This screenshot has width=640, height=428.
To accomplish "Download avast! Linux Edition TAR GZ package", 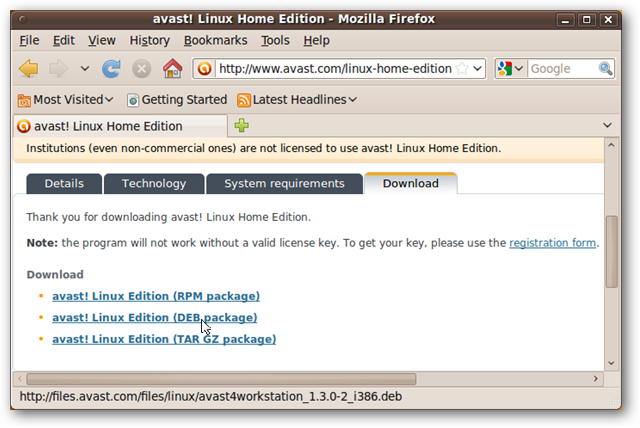I will (x=164, y=339).
